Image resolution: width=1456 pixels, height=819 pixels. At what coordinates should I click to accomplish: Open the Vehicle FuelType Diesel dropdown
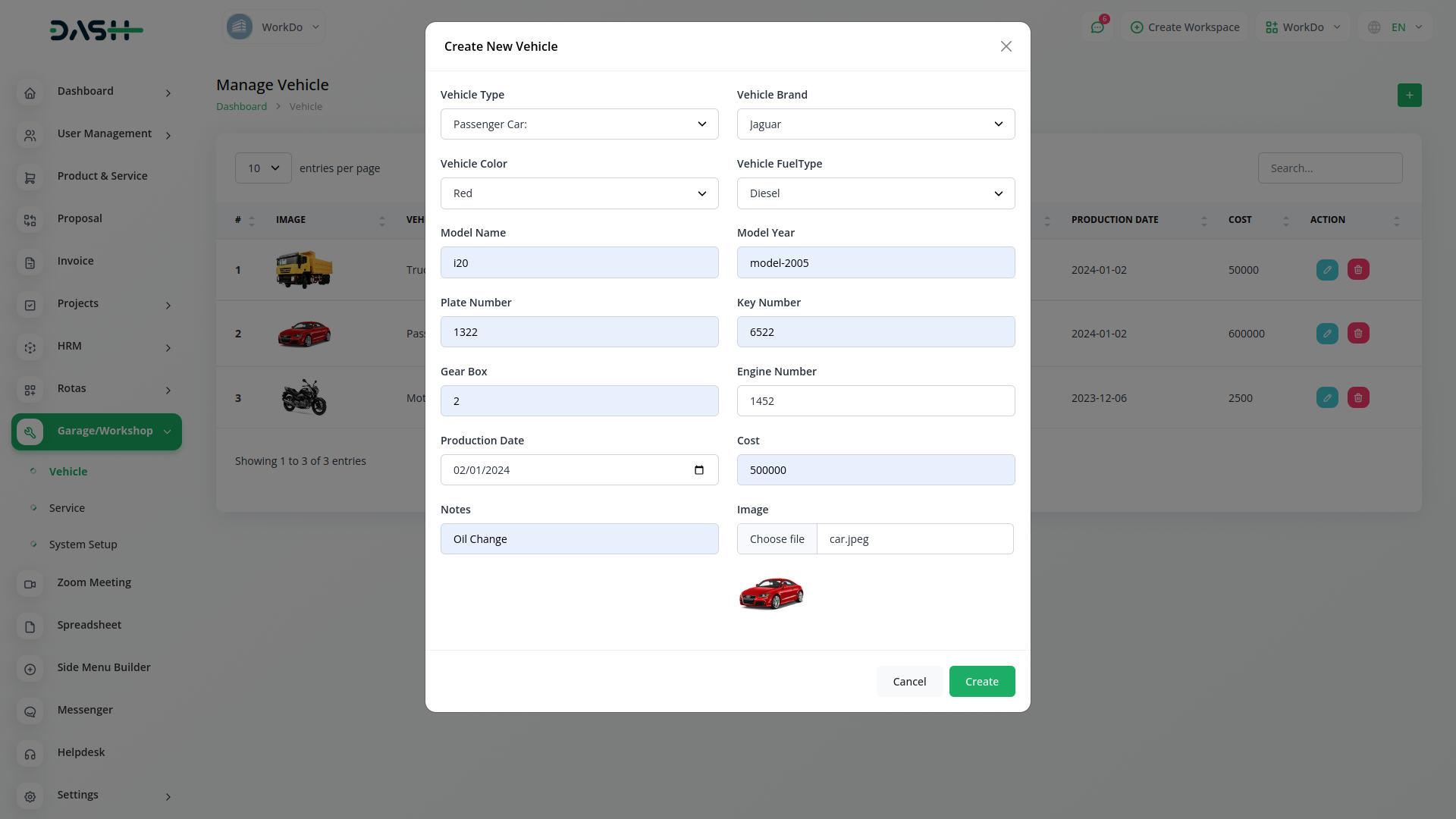click(875, 193)
